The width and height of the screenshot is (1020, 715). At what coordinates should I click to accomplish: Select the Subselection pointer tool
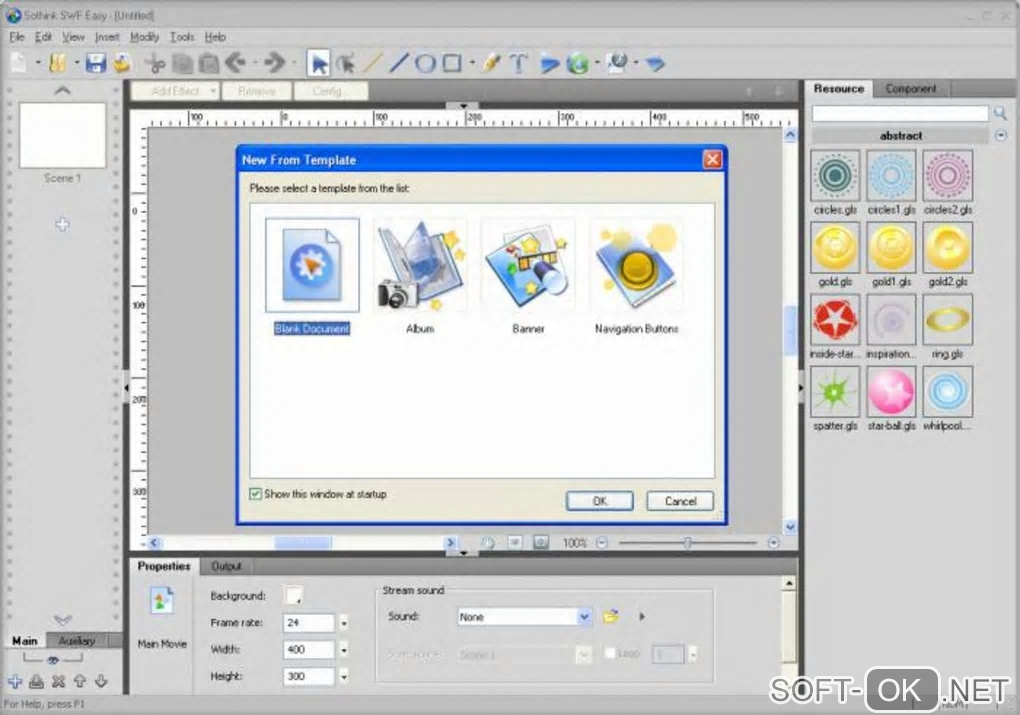point(345,63)
